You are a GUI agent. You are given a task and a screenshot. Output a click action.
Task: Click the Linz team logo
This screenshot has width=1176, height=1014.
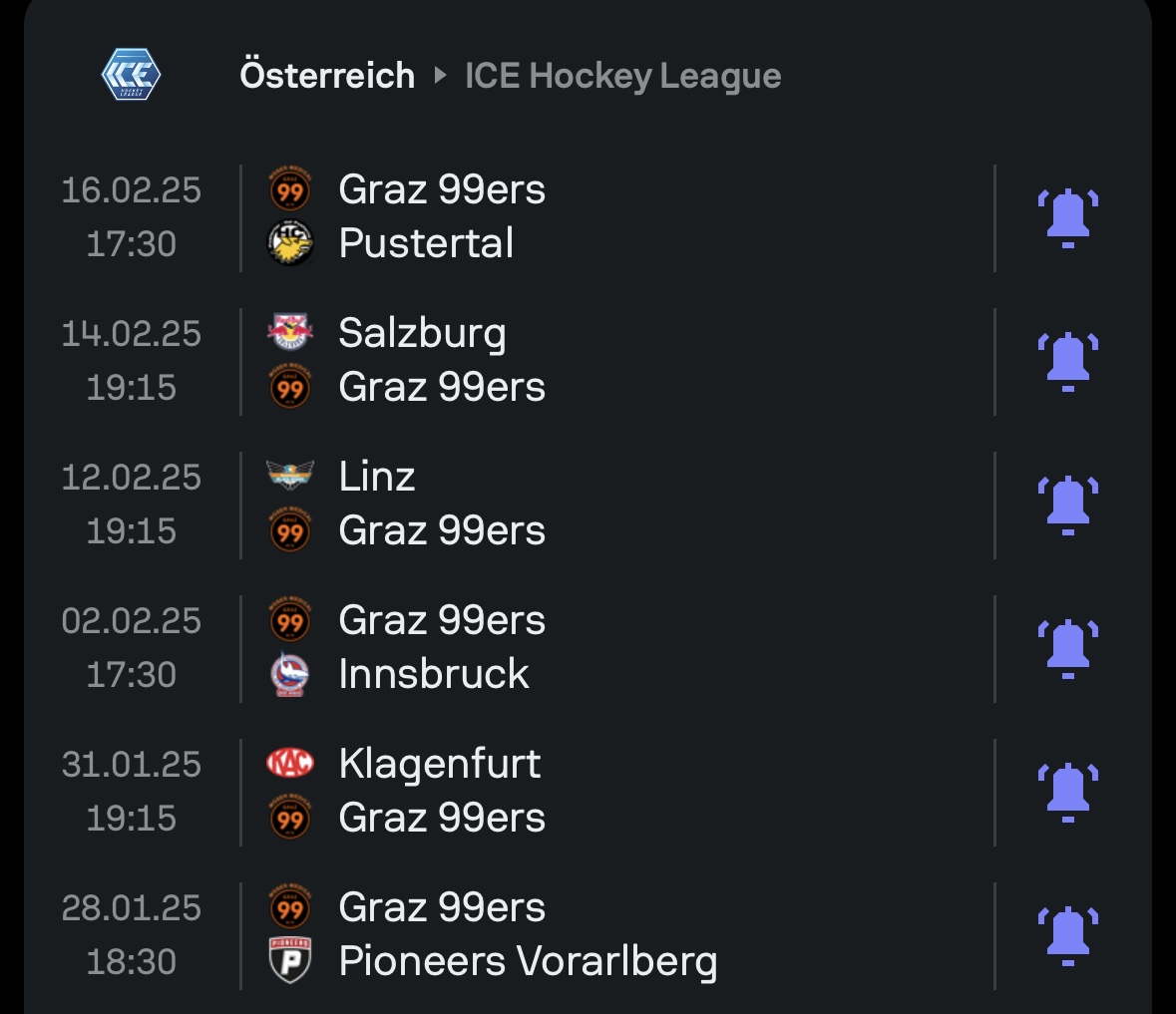[290, 477]
